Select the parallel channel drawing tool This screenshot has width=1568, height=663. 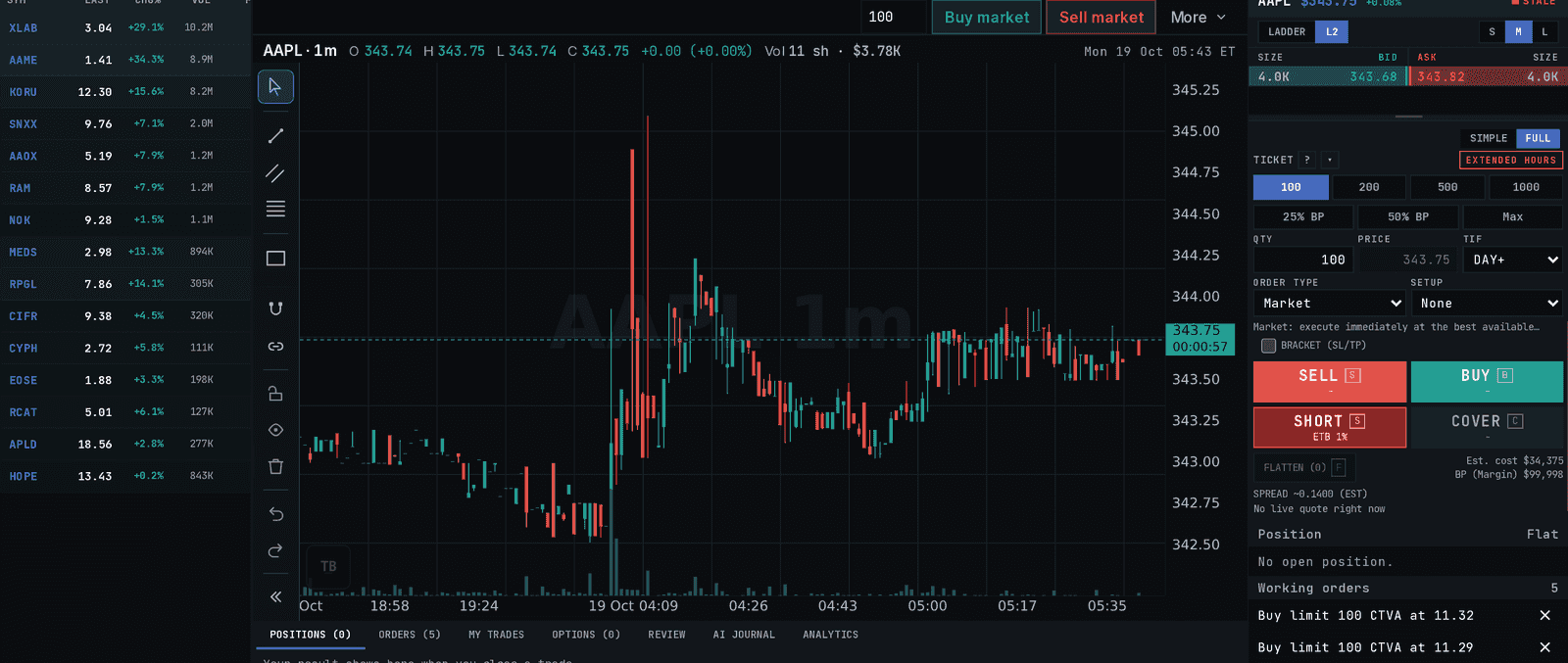click(x=275, y=173)
